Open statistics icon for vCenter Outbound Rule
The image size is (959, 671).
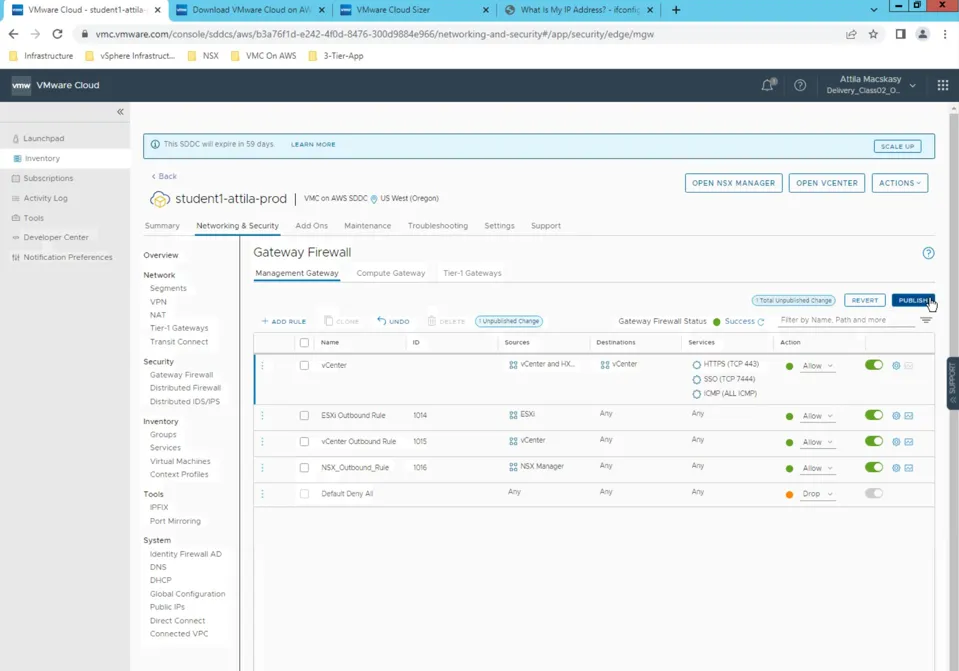[909, 442]
